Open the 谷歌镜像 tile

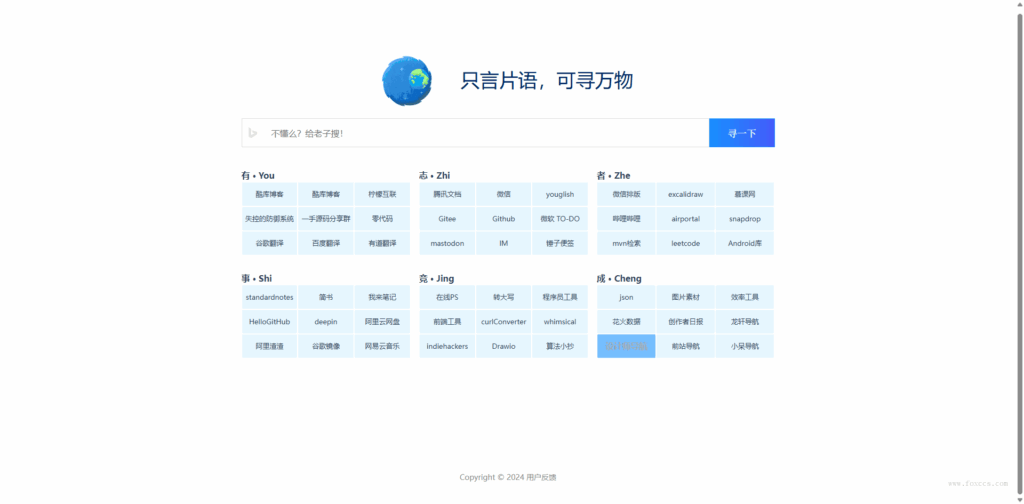(326, 346)
